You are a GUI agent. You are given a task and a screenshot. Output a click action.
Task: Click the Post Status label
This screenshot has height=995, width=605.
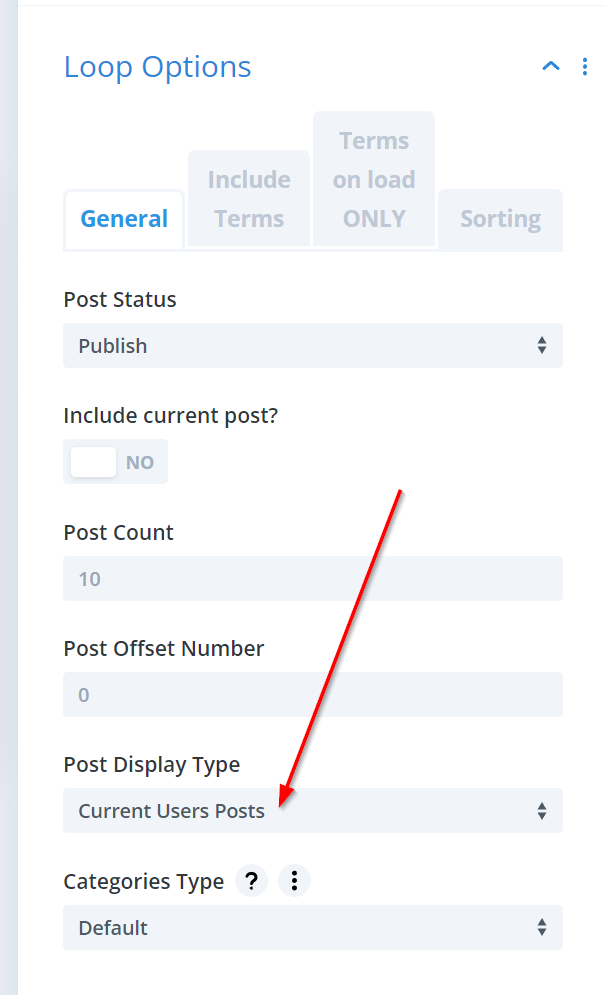tap(120, 300)
